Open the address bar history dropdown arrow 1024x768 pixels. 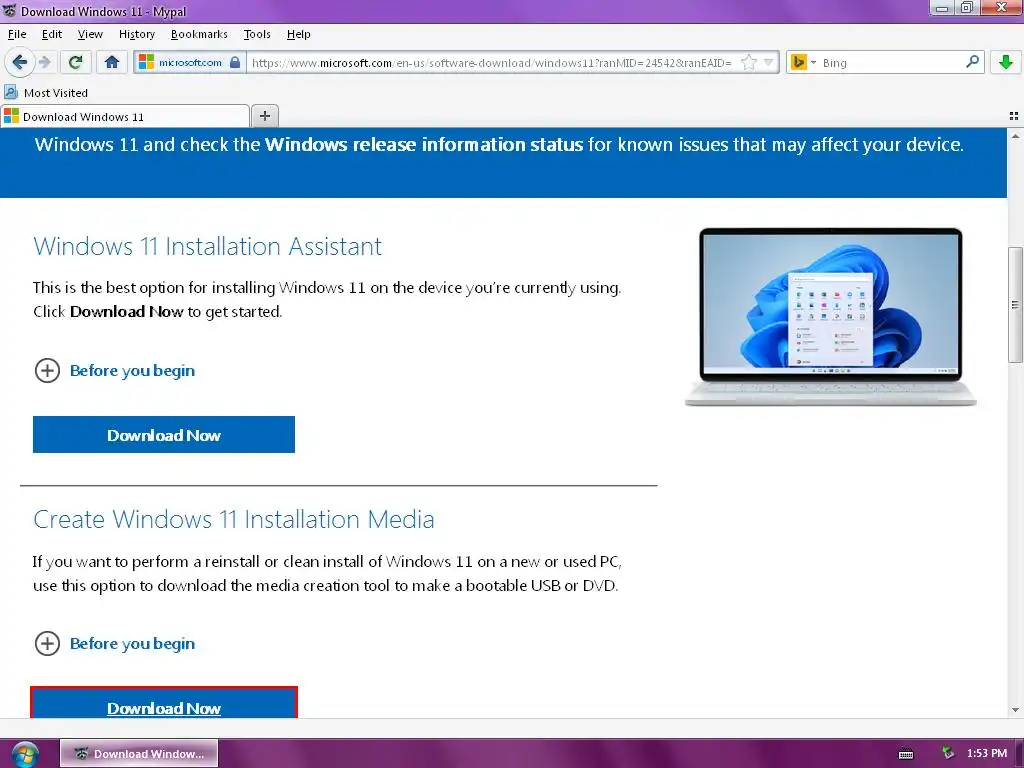point(769,63)
